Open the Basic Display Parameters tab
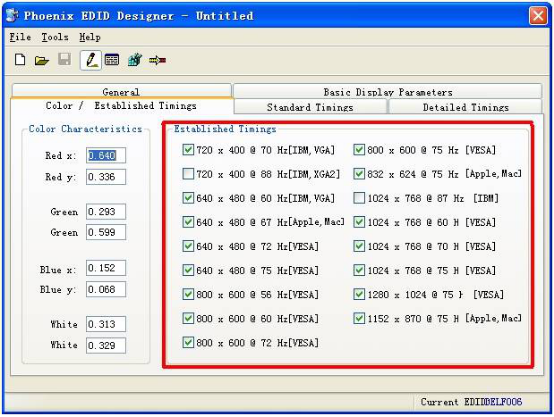Screen dimensions: 554x417 (x=388, y=92)
